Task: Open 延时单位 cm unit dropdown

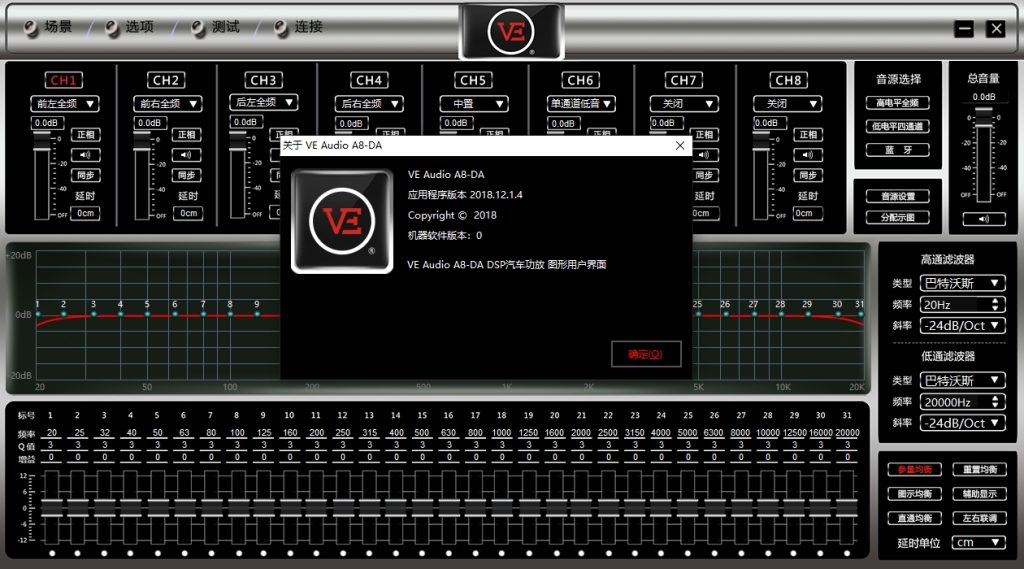Action: (x=978, y=542)
